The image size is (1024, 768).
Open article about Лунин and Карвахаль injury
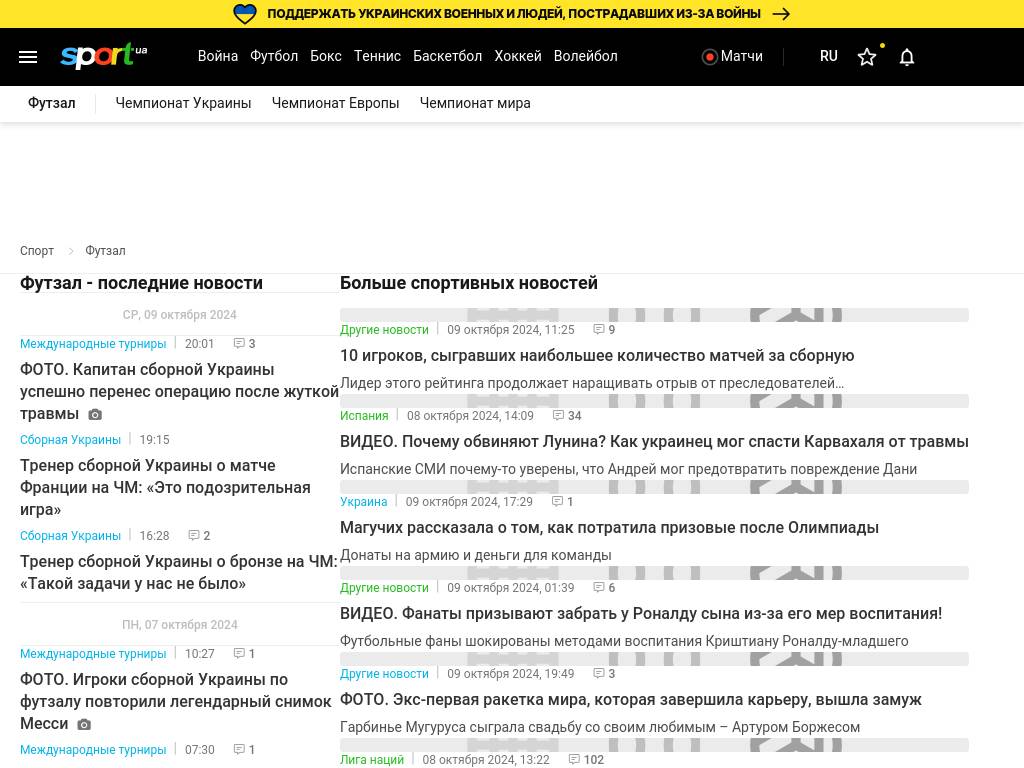click(x=654, y=442)
